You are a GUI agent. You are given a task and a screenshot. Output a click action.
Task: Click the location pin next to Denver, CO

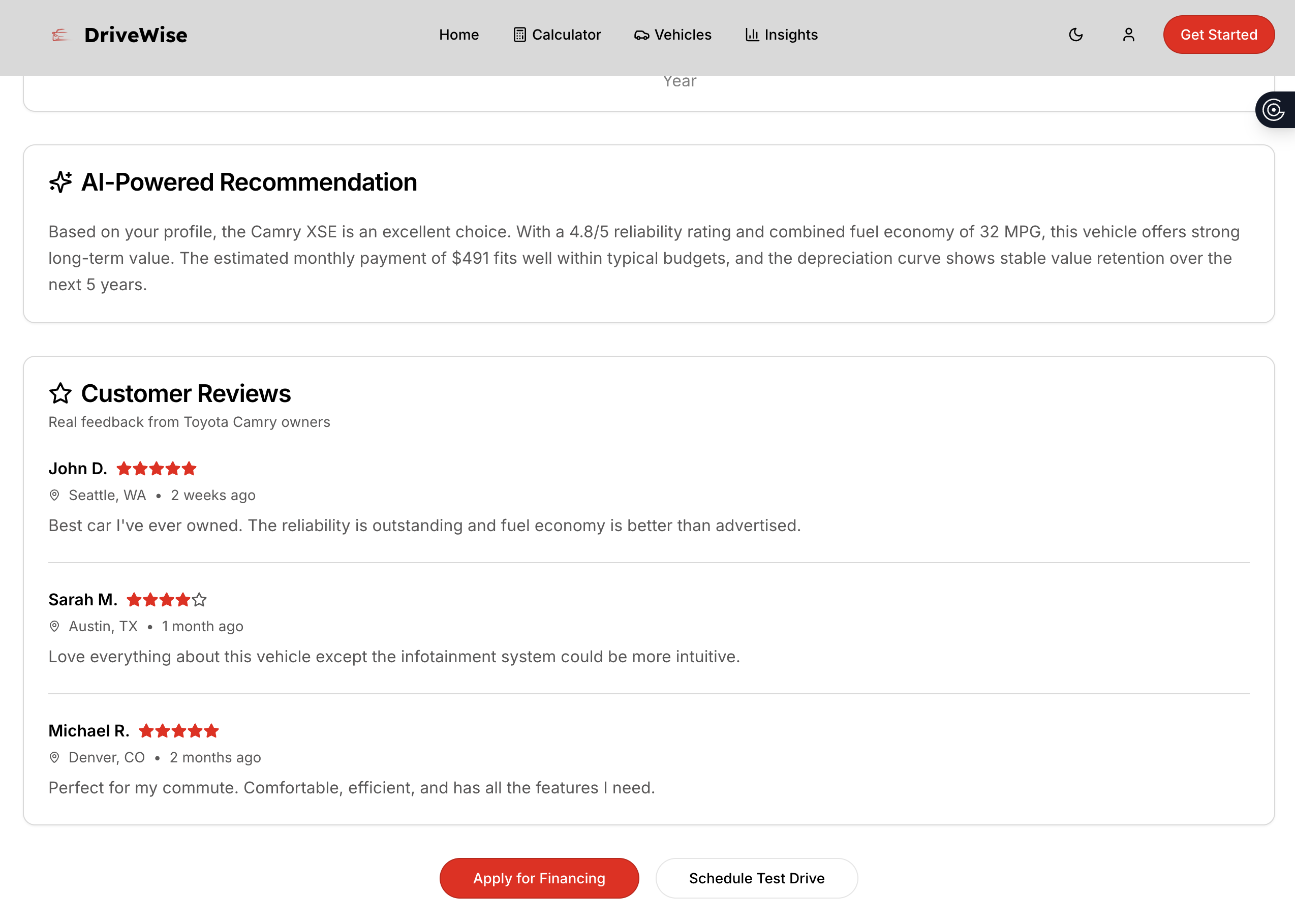[54, 757]
